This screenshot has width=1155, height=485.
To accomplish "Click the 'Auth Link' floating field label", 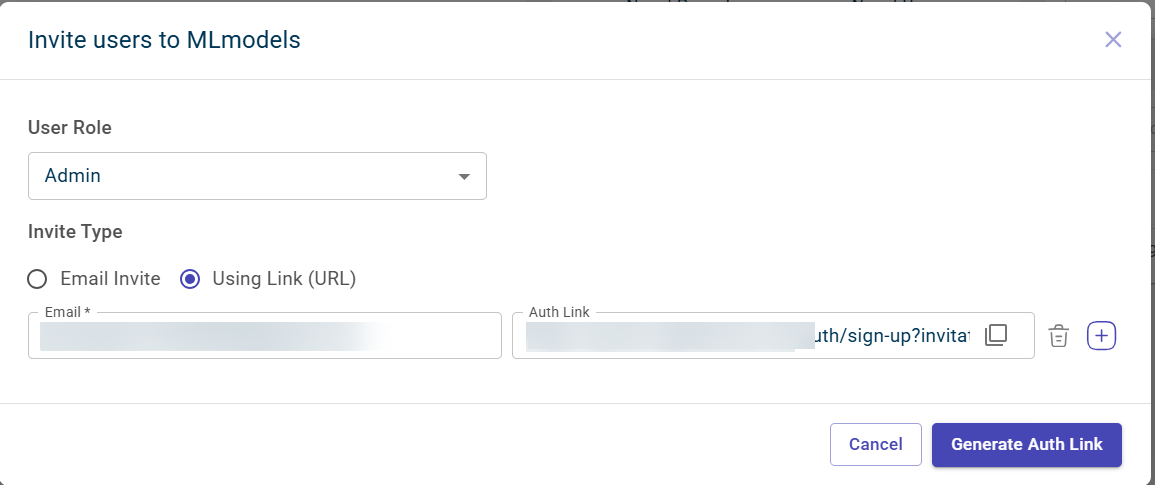I will 559,312.
